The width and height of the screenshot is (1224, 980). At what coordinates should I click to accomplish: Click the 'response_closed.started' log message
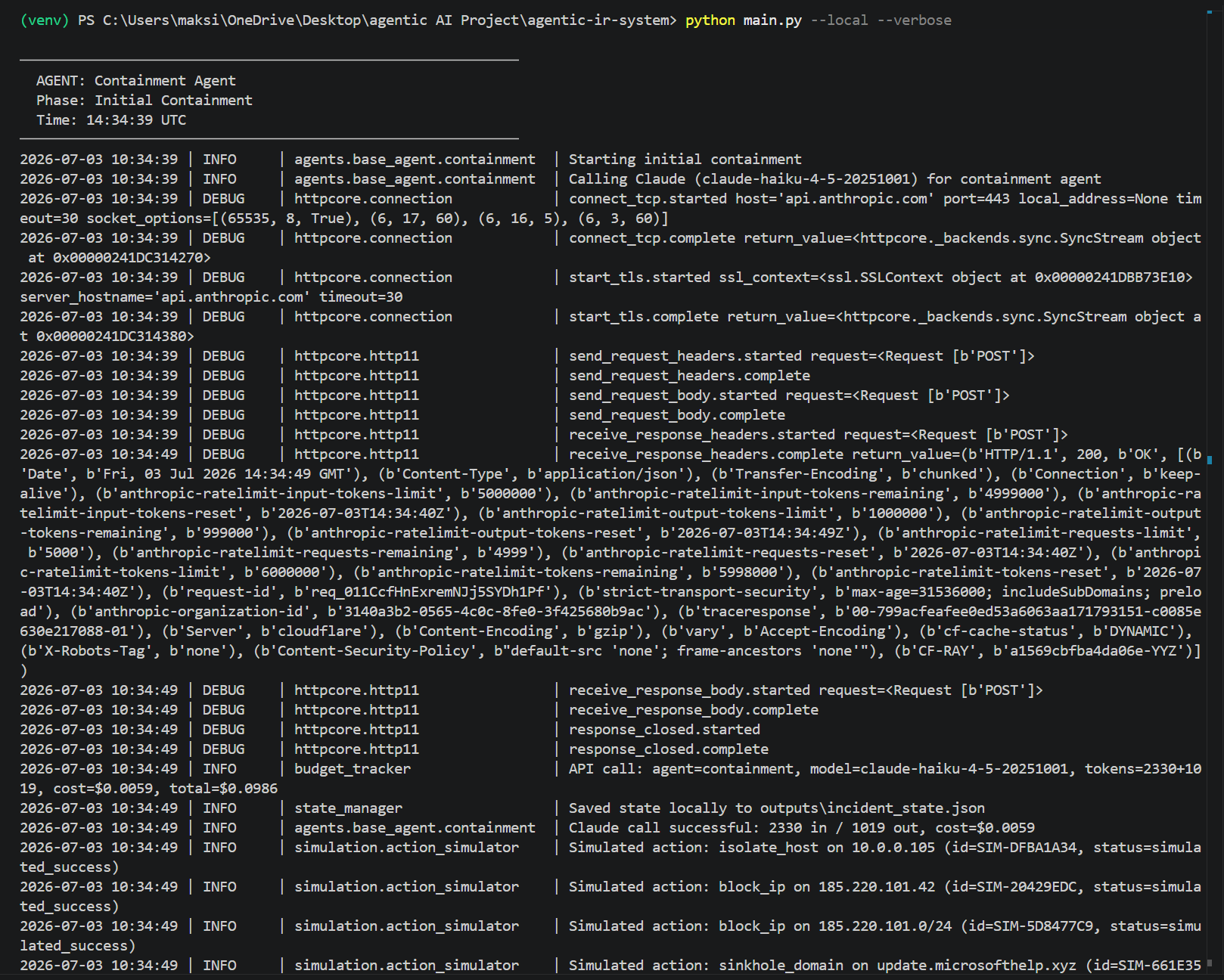pyautogui.click(x=664, y=730)
